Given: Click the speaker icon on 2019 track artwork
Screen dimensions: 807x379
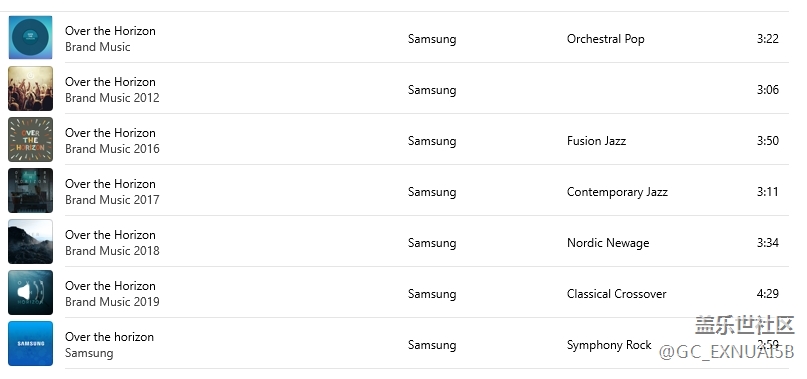Looking at the screenshot, I should tap(24, 292).
